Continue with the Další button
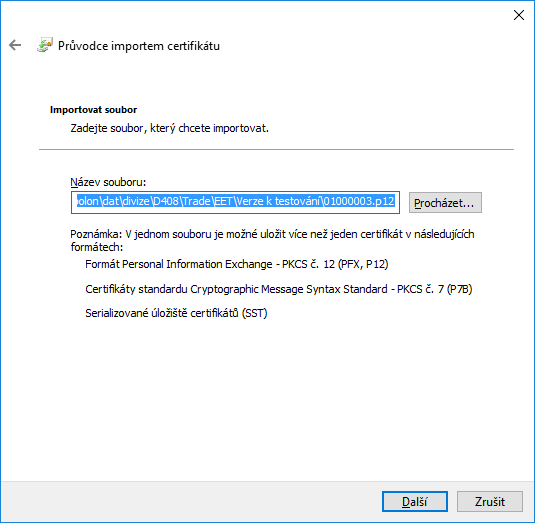 click(415, 502)
